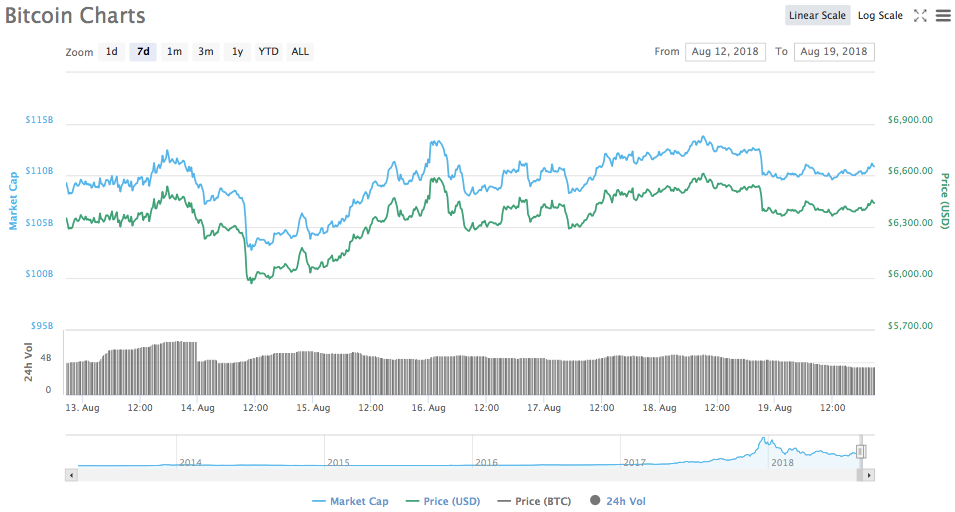
Task: Click the "$110B" market cap axis label
Action: click(39, 171)
